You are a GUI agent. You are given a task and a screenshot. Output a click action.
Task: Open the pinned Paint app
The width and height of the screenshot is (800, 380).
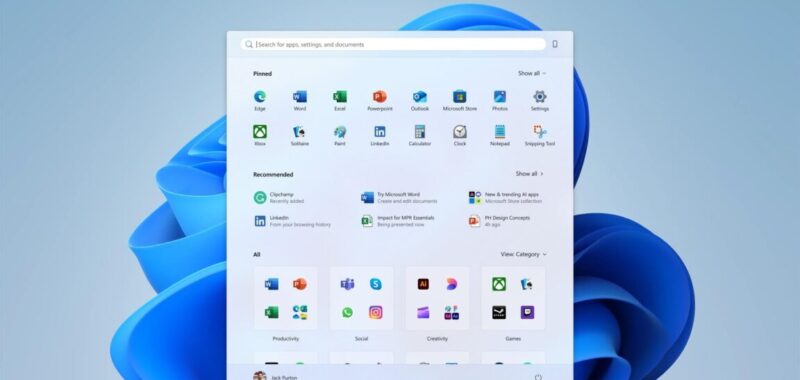(x=340, y=135)
